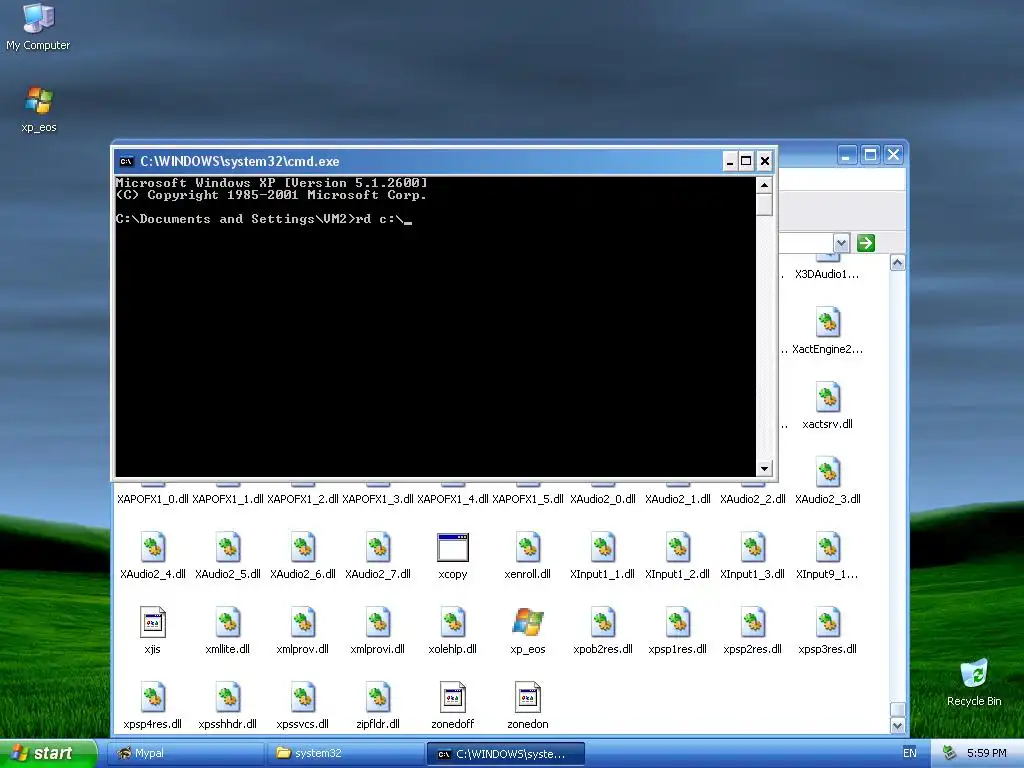Switch to Mypal taskbar button
This screenshot has height=768, width=1024.
pos(187,753)
